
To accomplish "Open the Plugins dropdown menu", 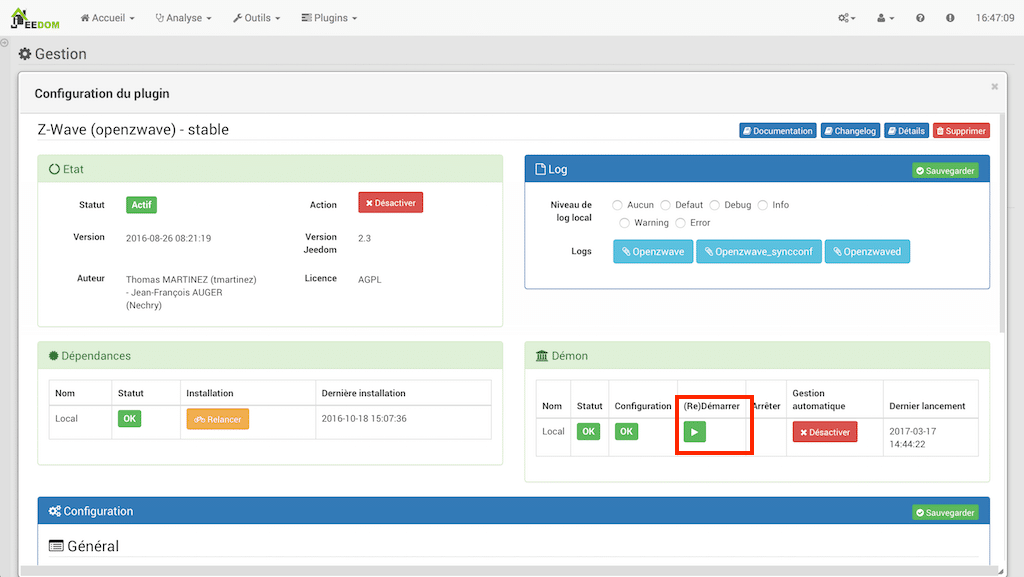I will (x=328, y=18).
